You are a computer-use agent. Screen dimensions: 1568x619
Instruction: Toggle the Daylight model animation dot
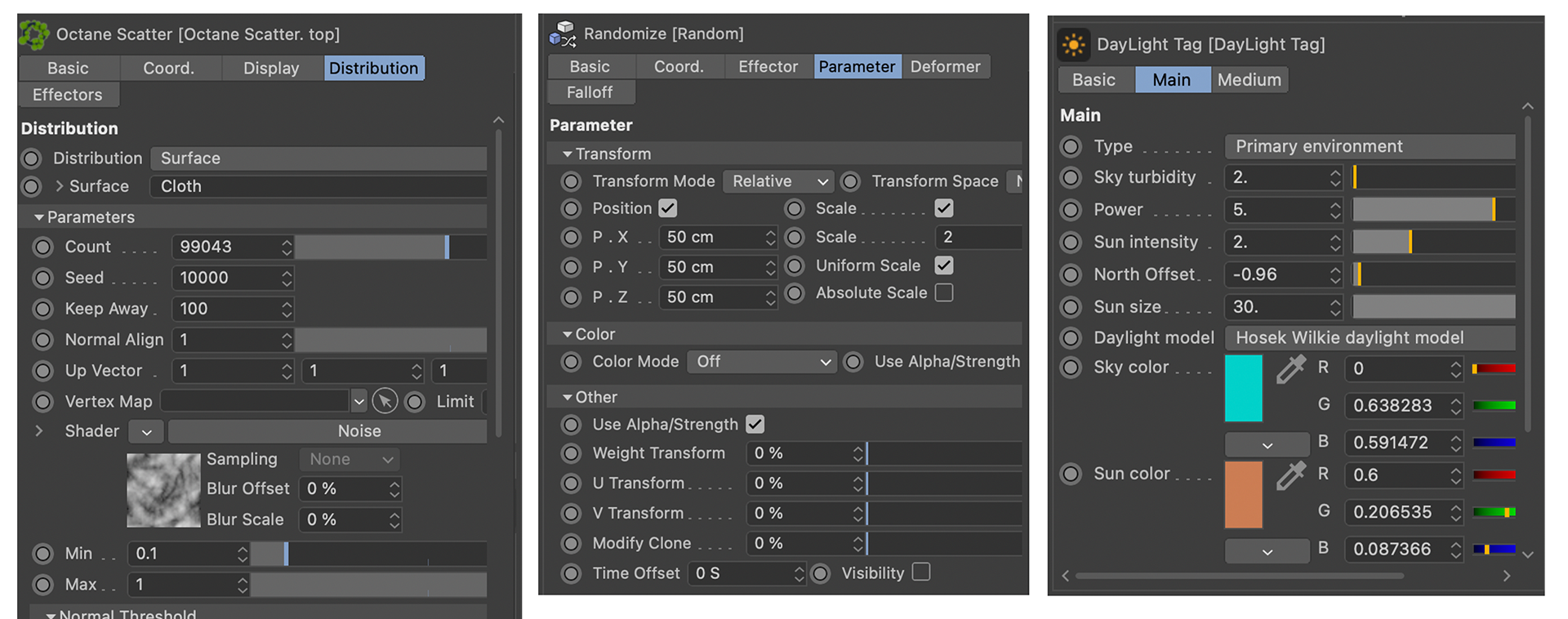pyautogui.click(x=1071, y=338)
